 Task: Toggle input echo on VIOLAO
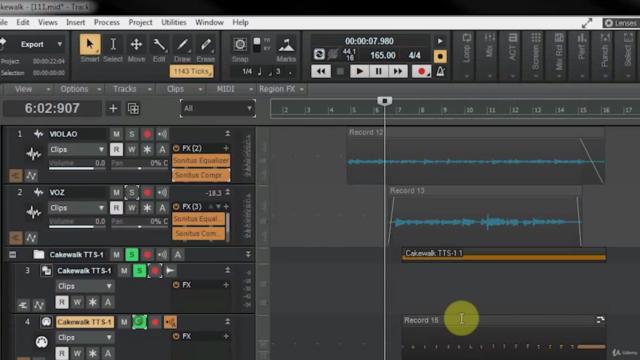coord(162,134)
